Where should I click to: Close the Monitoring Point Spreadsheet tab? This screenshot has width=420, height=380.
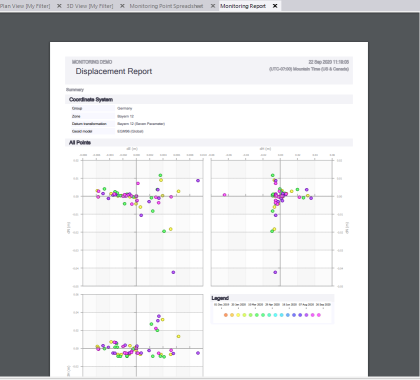point(213,6)
